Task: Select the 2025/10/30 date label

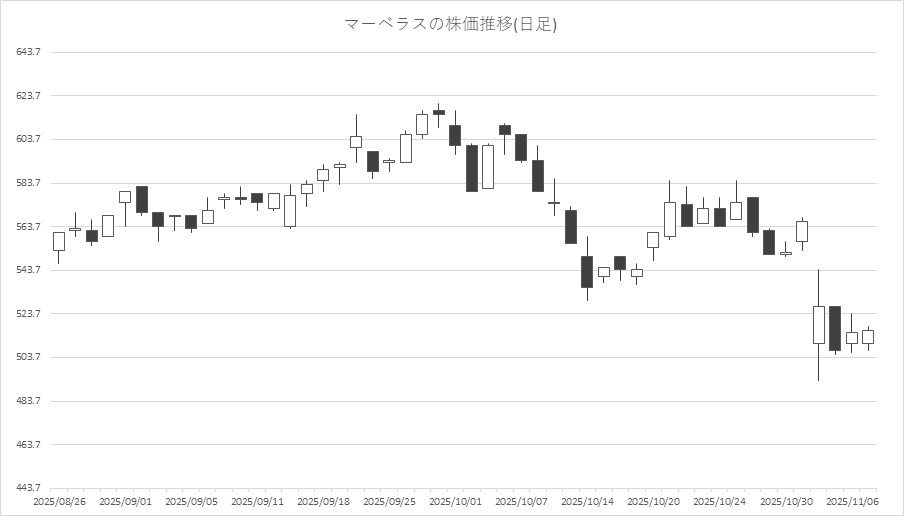Action: point(786,501)
